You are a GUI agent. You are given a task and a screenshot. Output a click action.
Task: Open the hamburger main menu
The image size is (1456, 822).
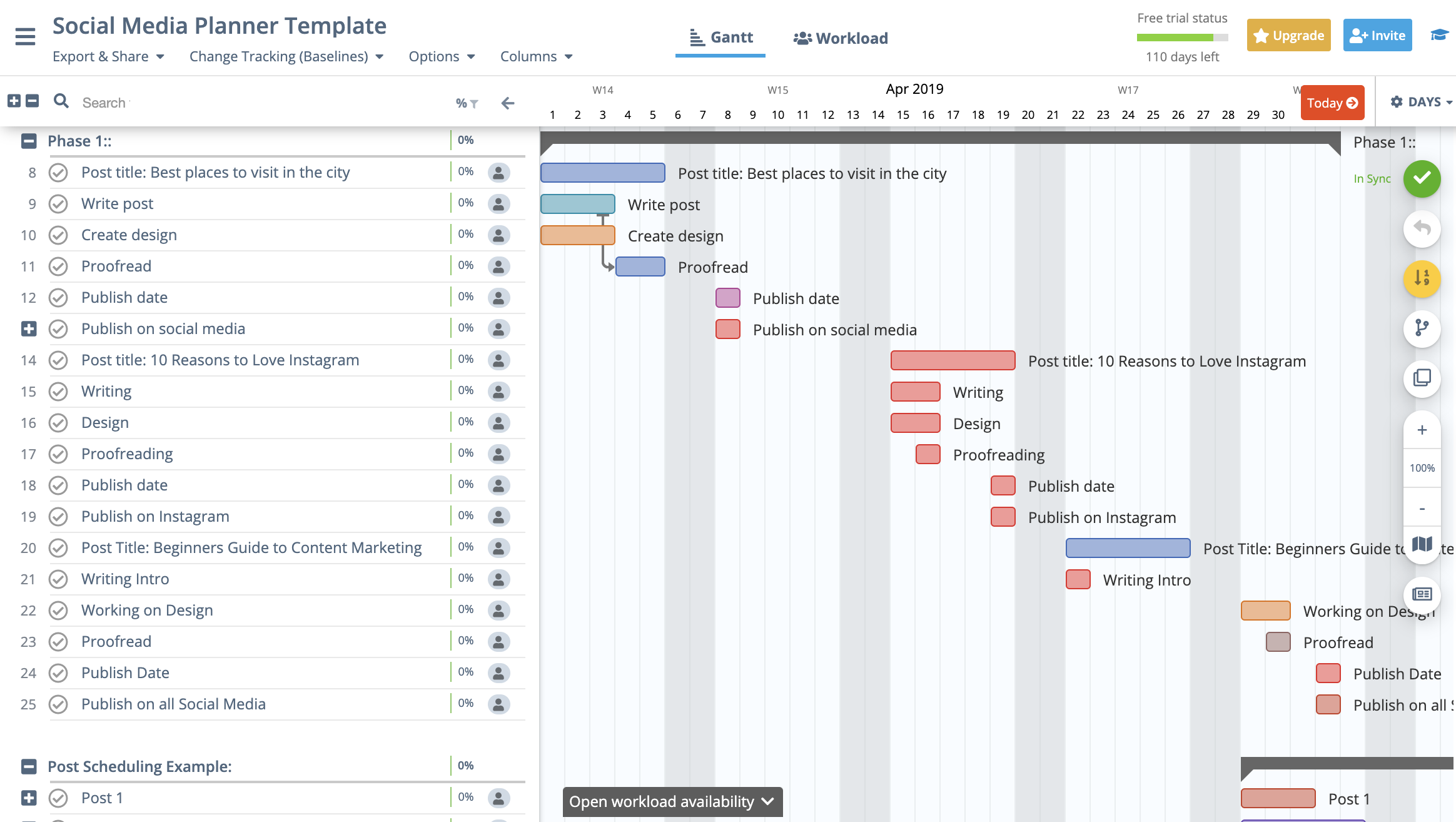pyautogui.click(x=25, y=37)
